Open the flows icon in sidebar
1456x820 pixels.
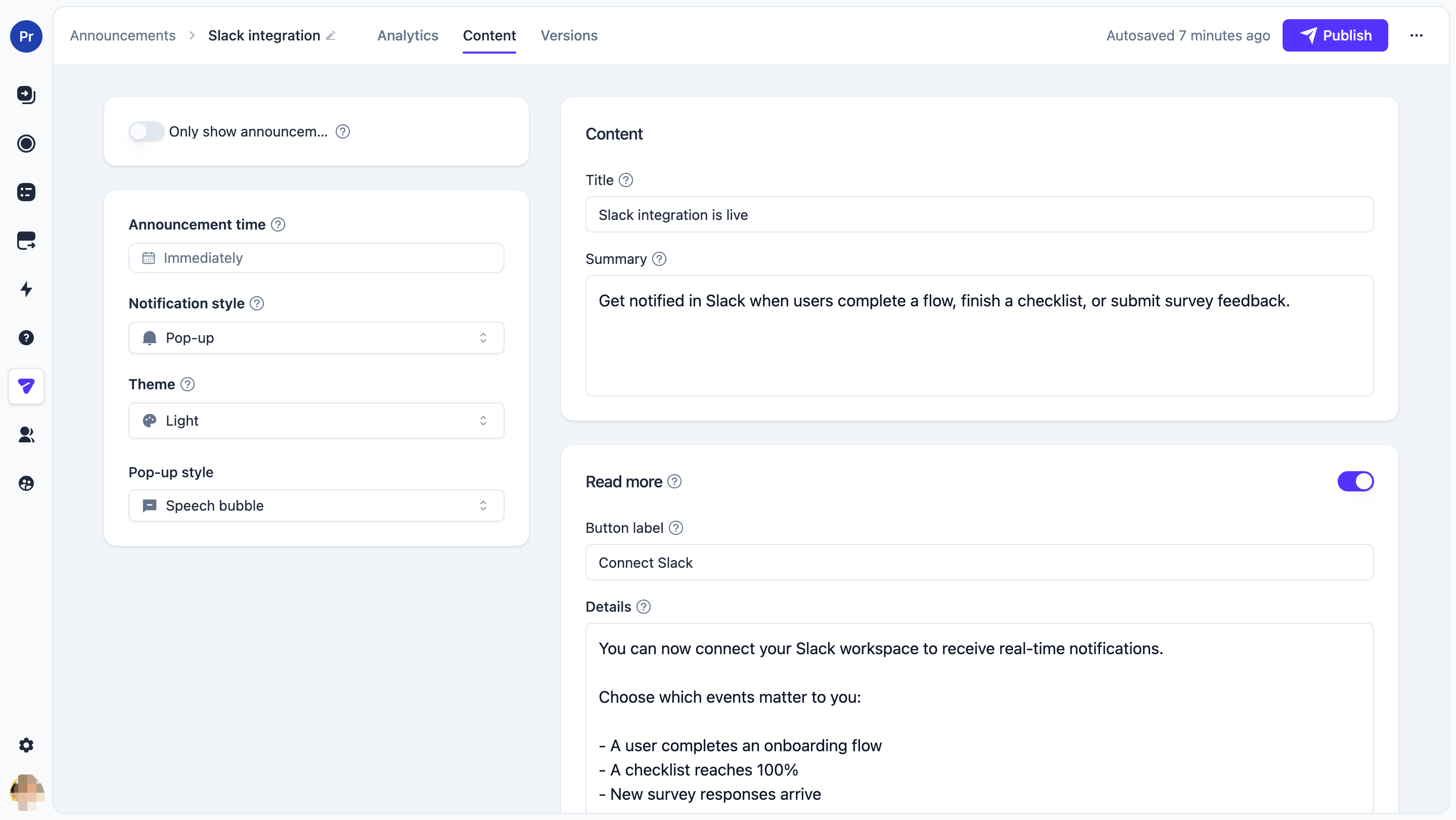[26, 95]
